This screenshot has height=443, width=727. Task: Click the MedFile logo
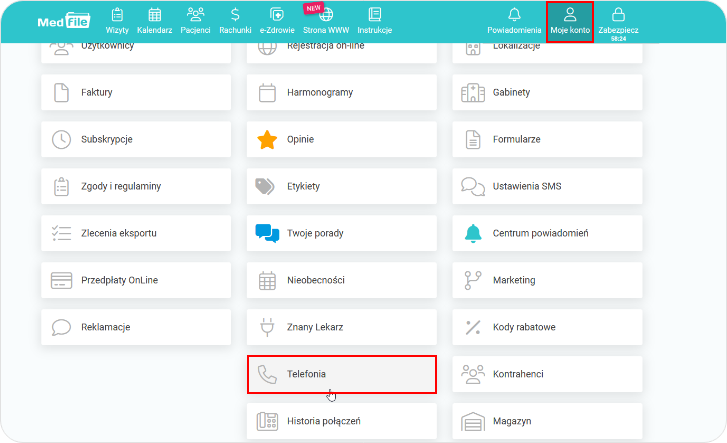64,20
